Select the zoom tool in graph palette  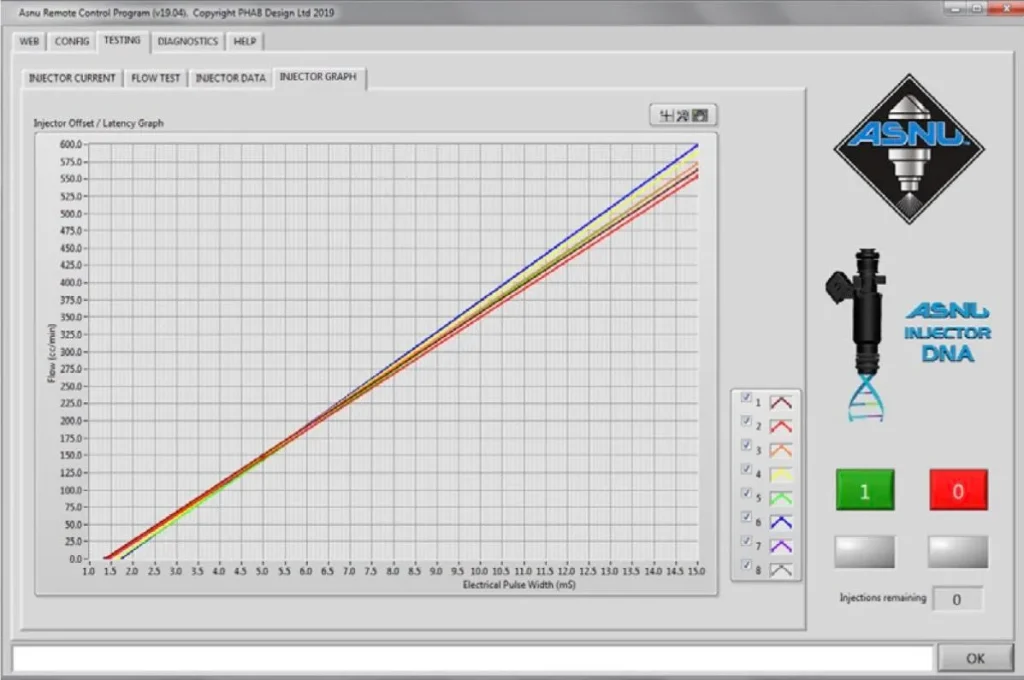coord(682,116)
